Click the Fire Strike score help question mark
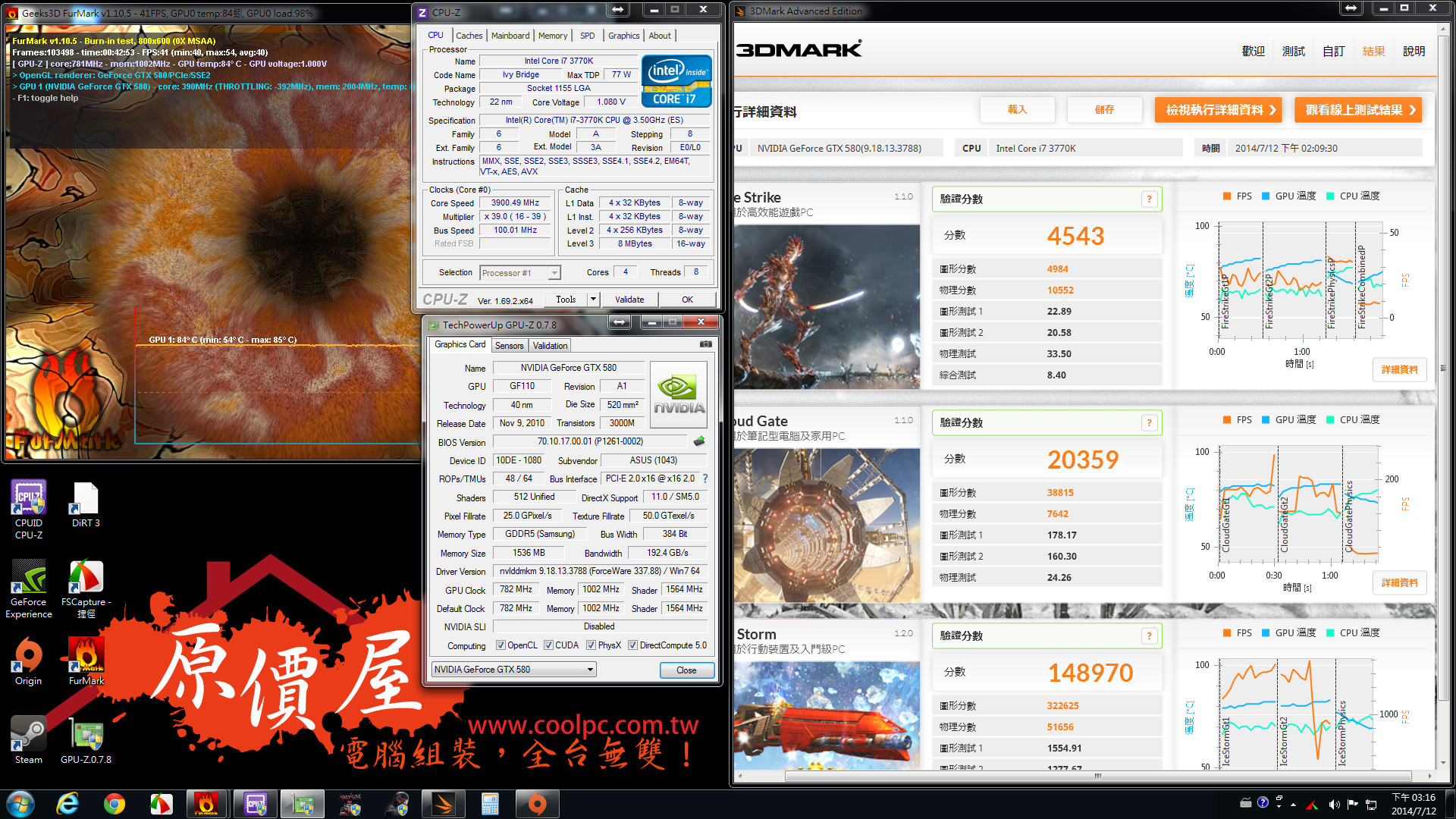Viewport: 1456px width, 819px height. click(x=1149, y=199)
